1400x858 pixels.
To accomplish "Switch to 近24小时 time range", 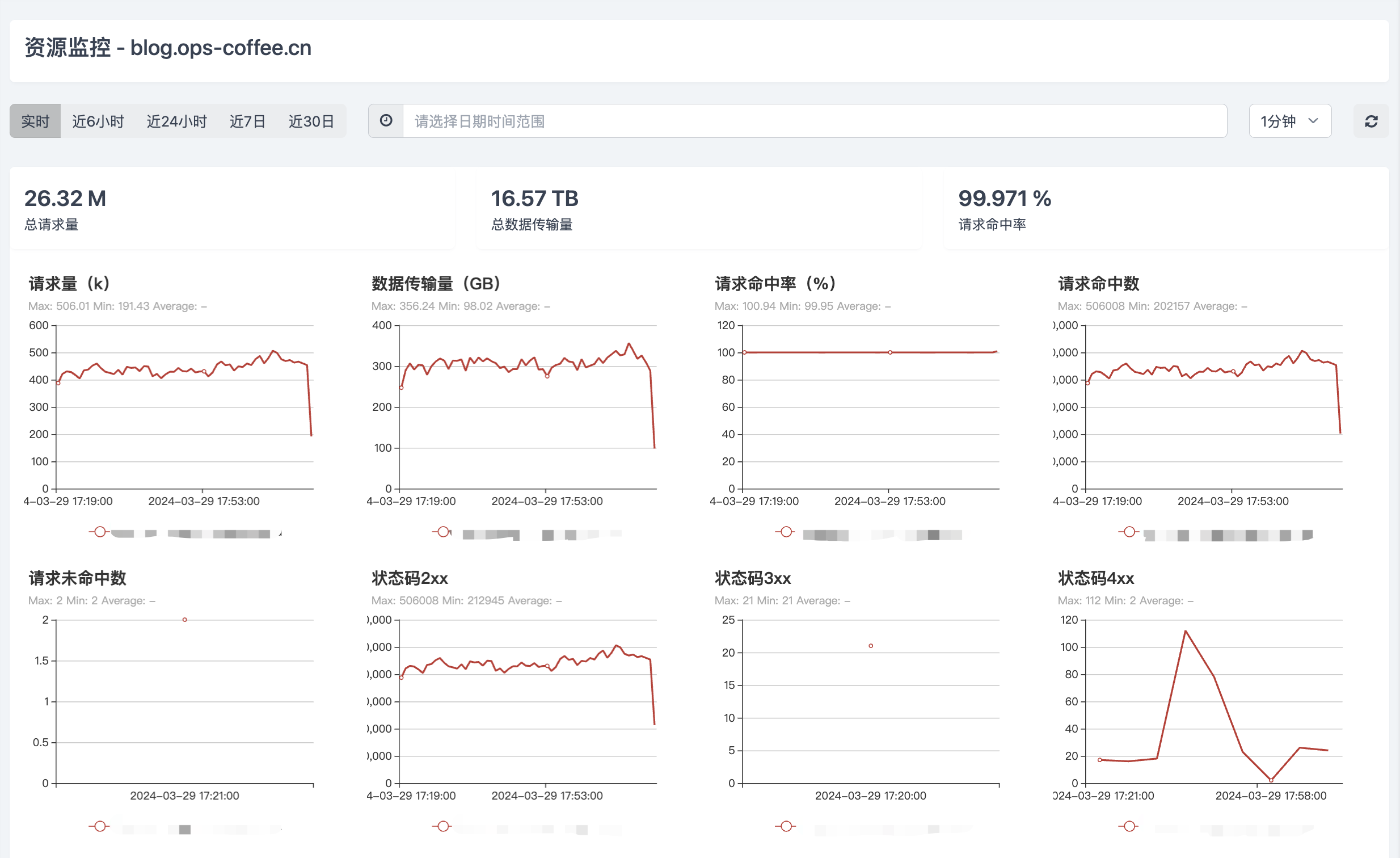I will [x=177, y=121].
